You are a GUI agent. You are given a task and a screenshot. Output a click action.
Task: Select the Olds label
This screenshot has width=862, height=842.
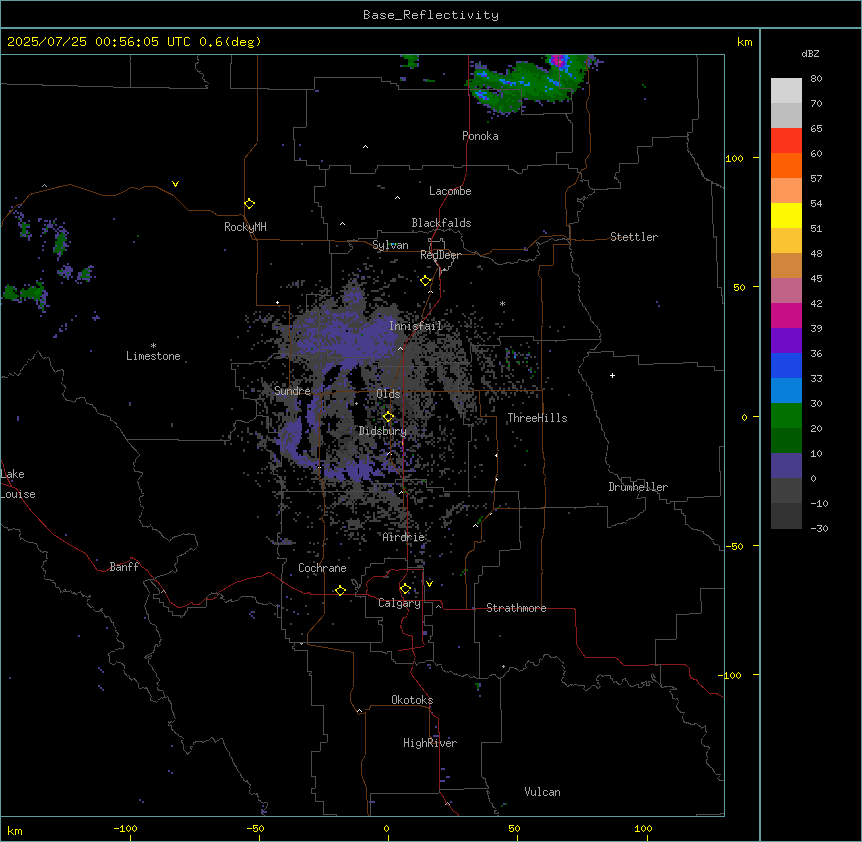388,394
